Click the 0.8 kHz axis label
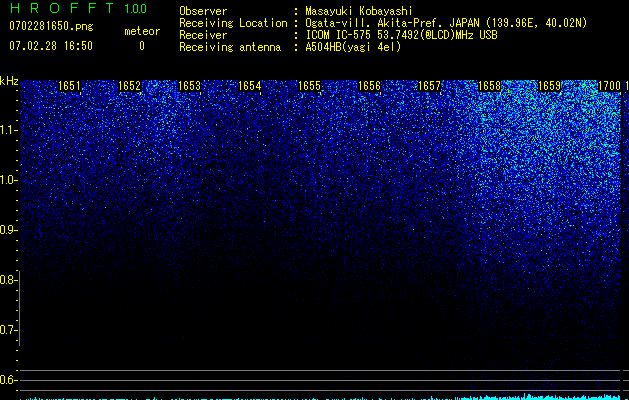The width and height of the screenshot is (629, 400). (8, 280)
